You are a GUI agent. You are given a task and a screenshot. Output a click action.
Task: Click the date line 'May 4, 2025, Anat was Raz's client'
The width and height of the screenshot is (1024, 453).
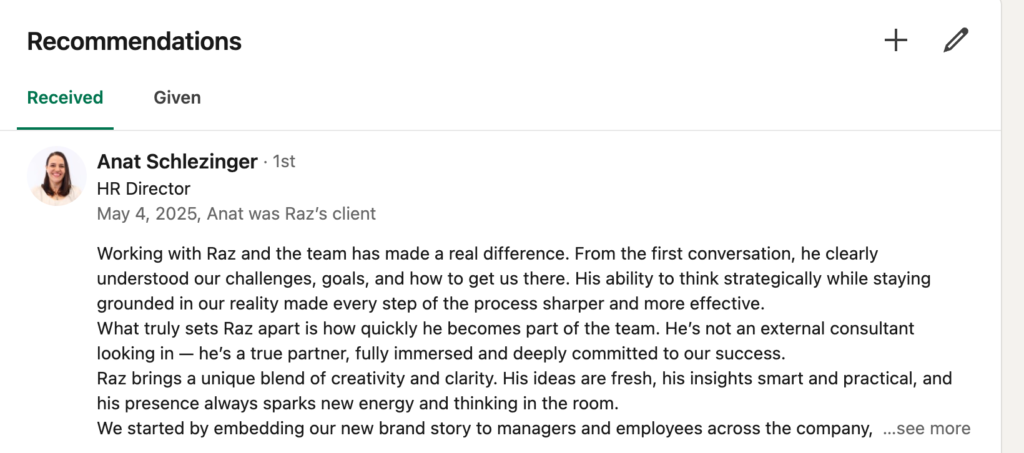point(236,214)
